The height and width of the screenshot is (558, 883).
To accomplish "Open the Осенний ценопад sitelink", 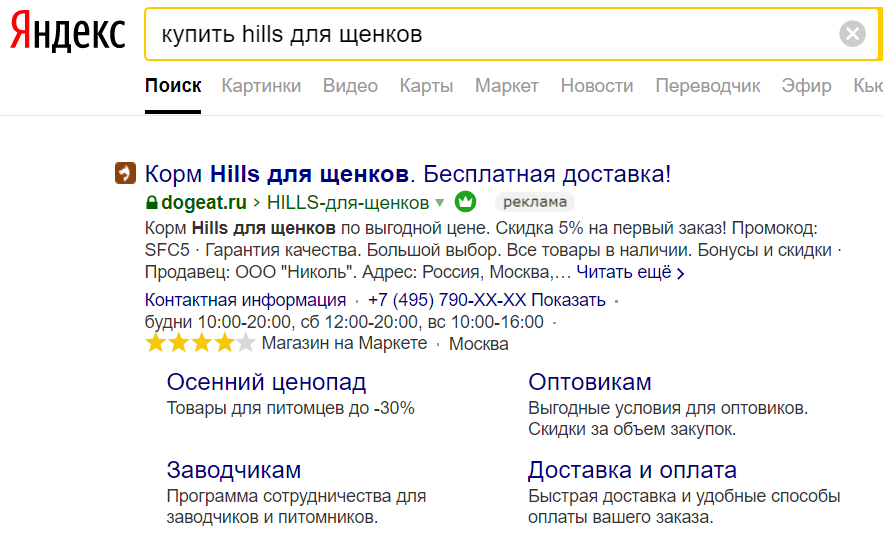I will pyautogui.click(x=266, y=382).
